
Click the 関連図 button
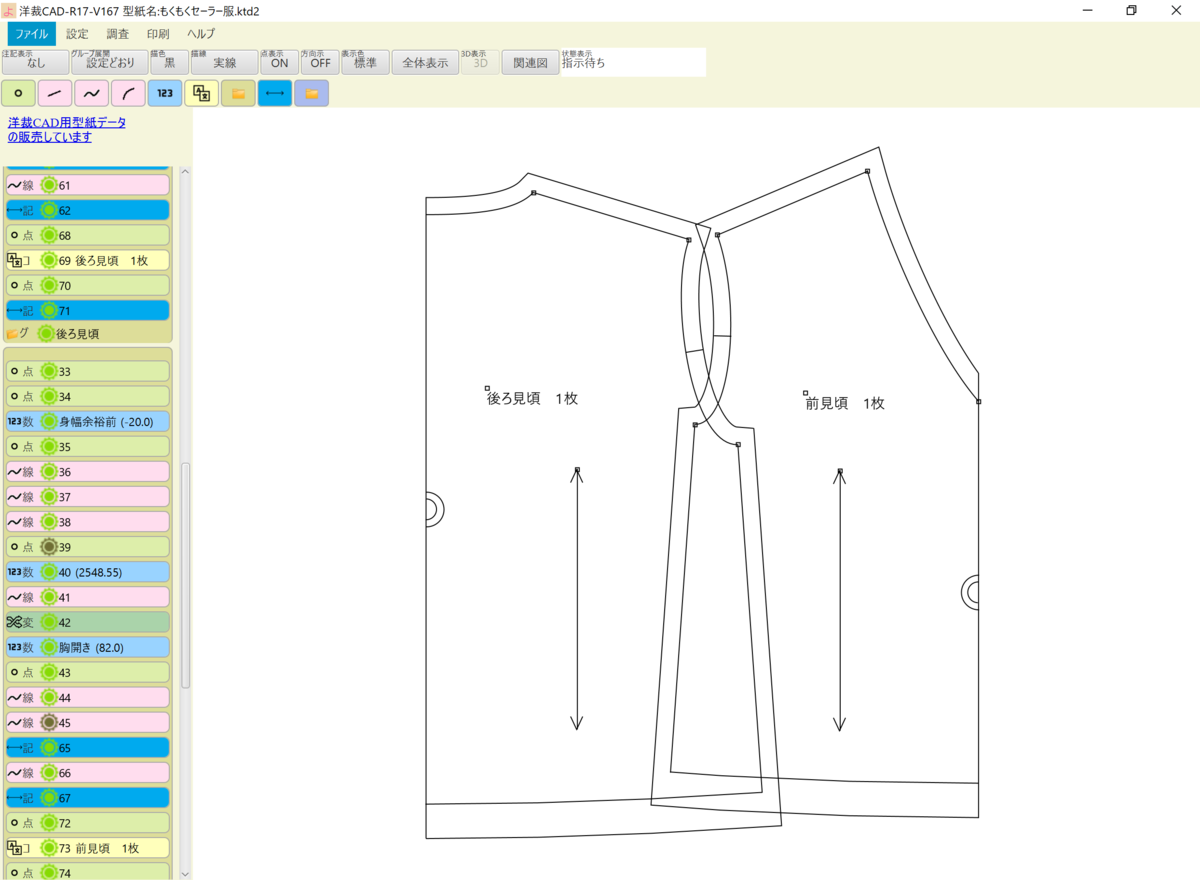[x=530, y=62]
